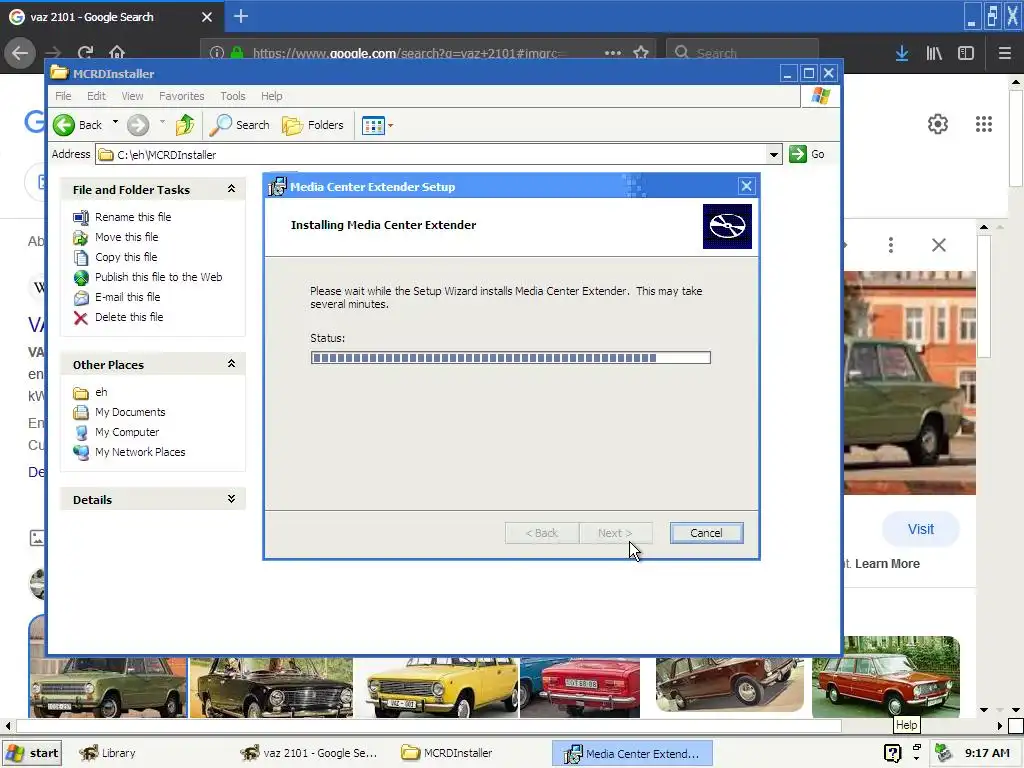Bookmark the page with star icon
The width and height of the screenshot is (1024, 768).
coord(641,53)
